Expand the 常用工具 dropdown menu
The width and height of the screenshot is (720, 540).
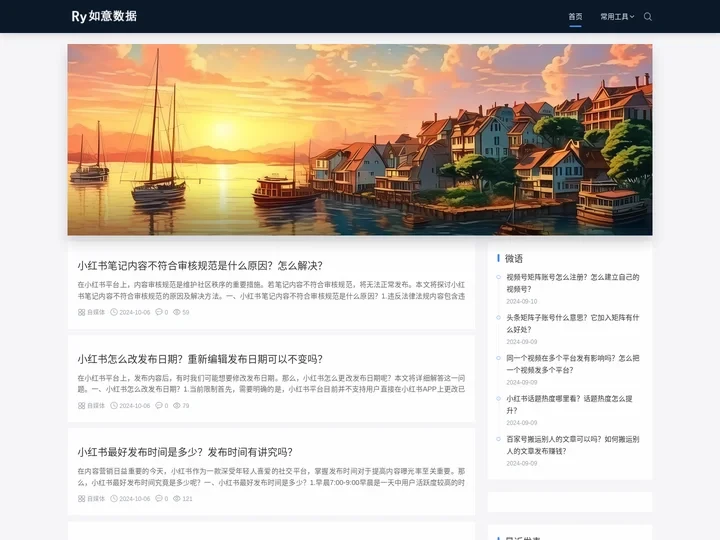[x=617, y=17]
